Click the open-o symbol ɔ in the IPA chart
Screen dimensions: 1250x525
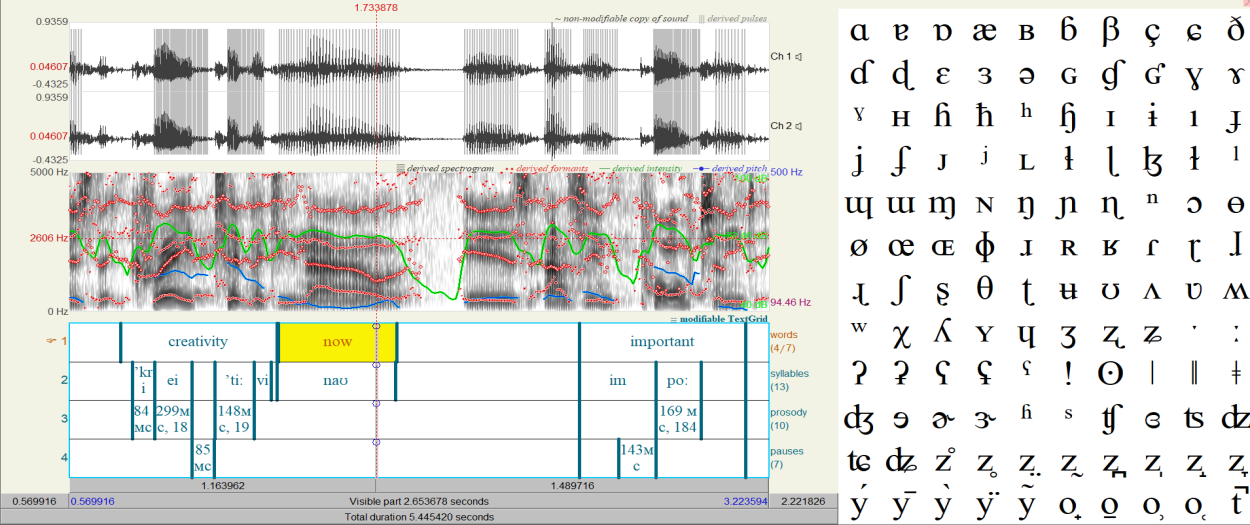click(x=1194, y=204)
